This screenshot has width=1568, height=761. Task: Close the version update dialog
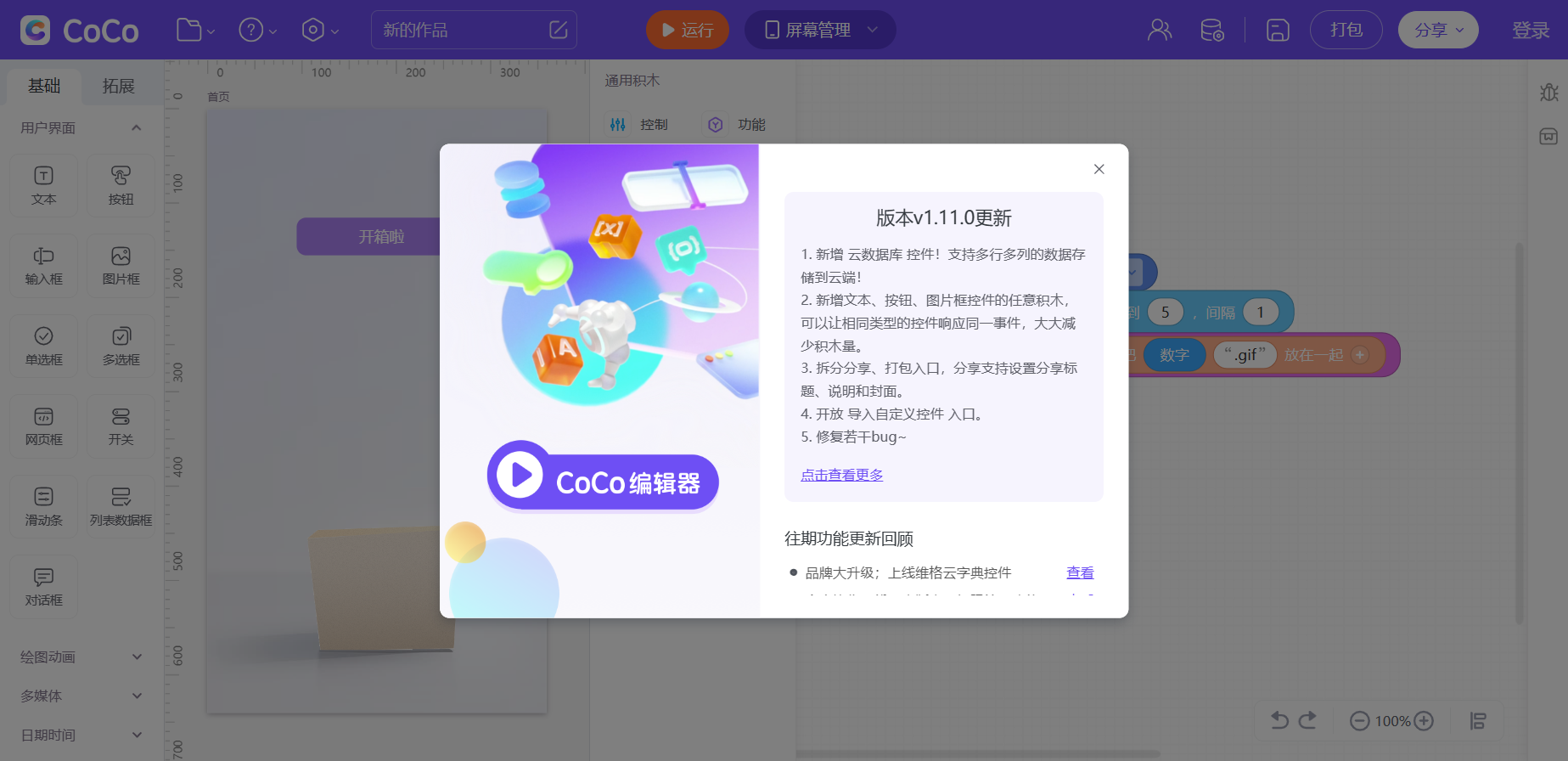1099,169
